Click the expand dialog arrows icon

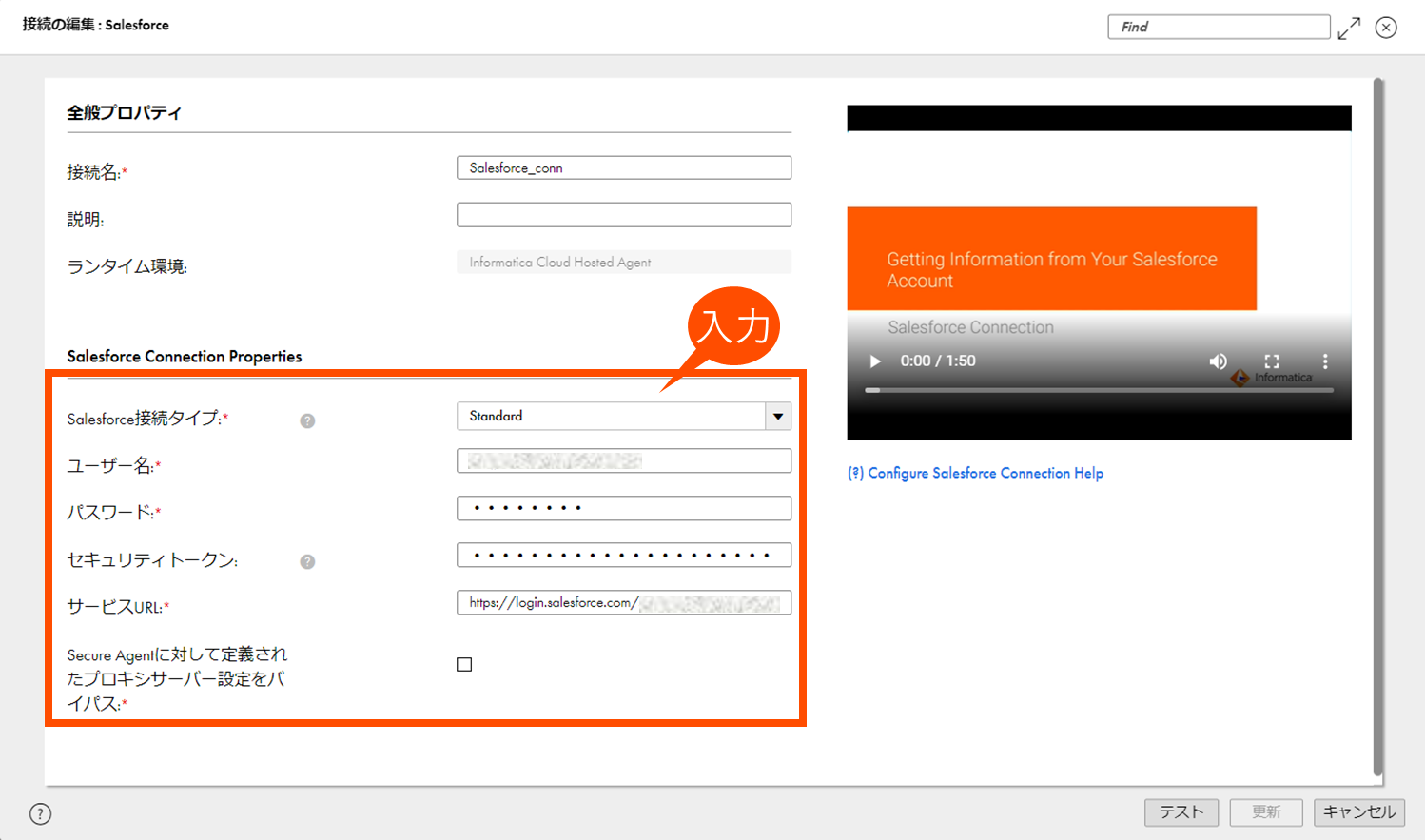click(1349, 29)
